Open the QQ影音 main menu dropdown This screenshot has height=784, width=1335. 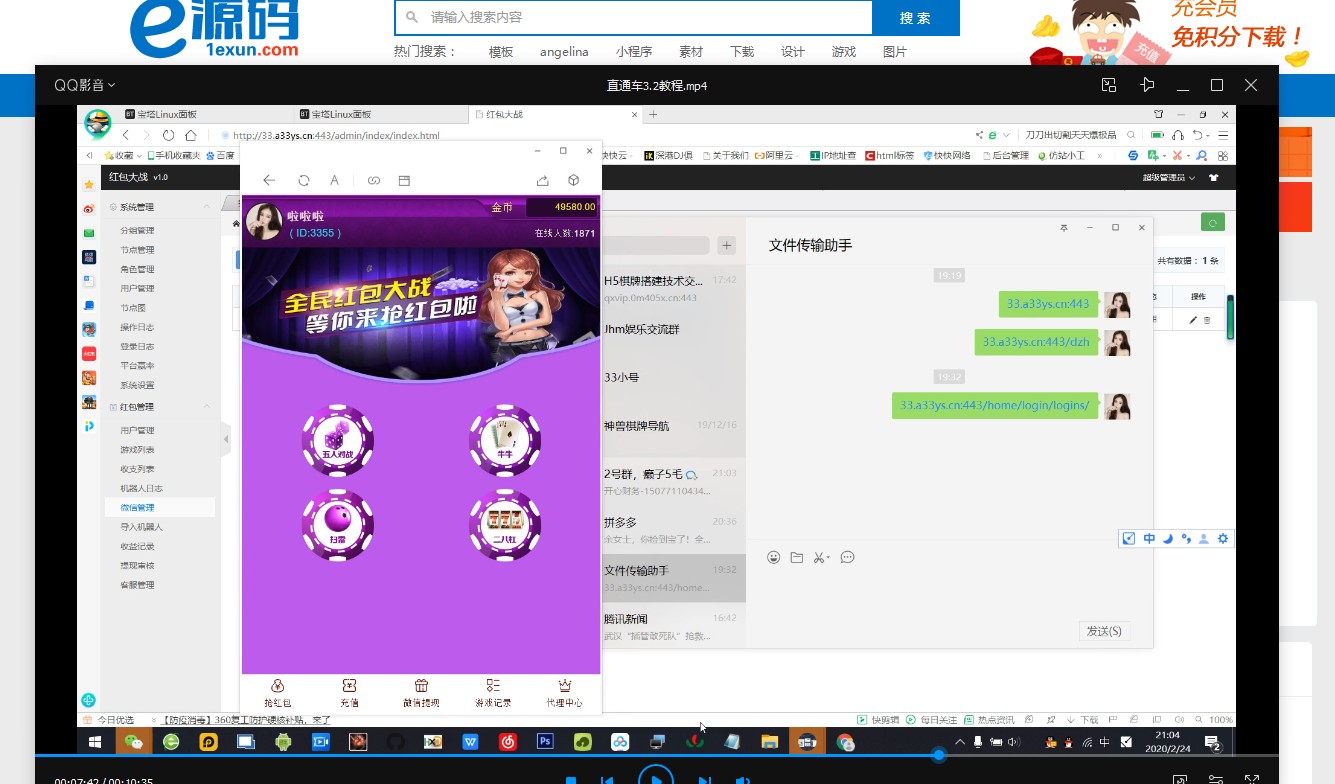pyautogui.click(x=85, y=86)
